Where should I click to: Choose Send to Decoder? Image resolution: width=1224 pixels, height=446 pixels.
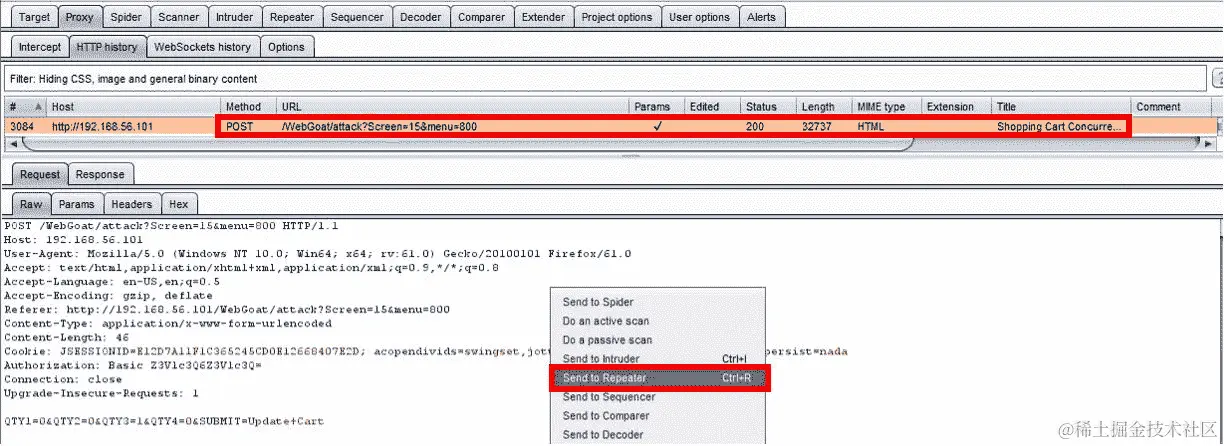coord(658,435)
